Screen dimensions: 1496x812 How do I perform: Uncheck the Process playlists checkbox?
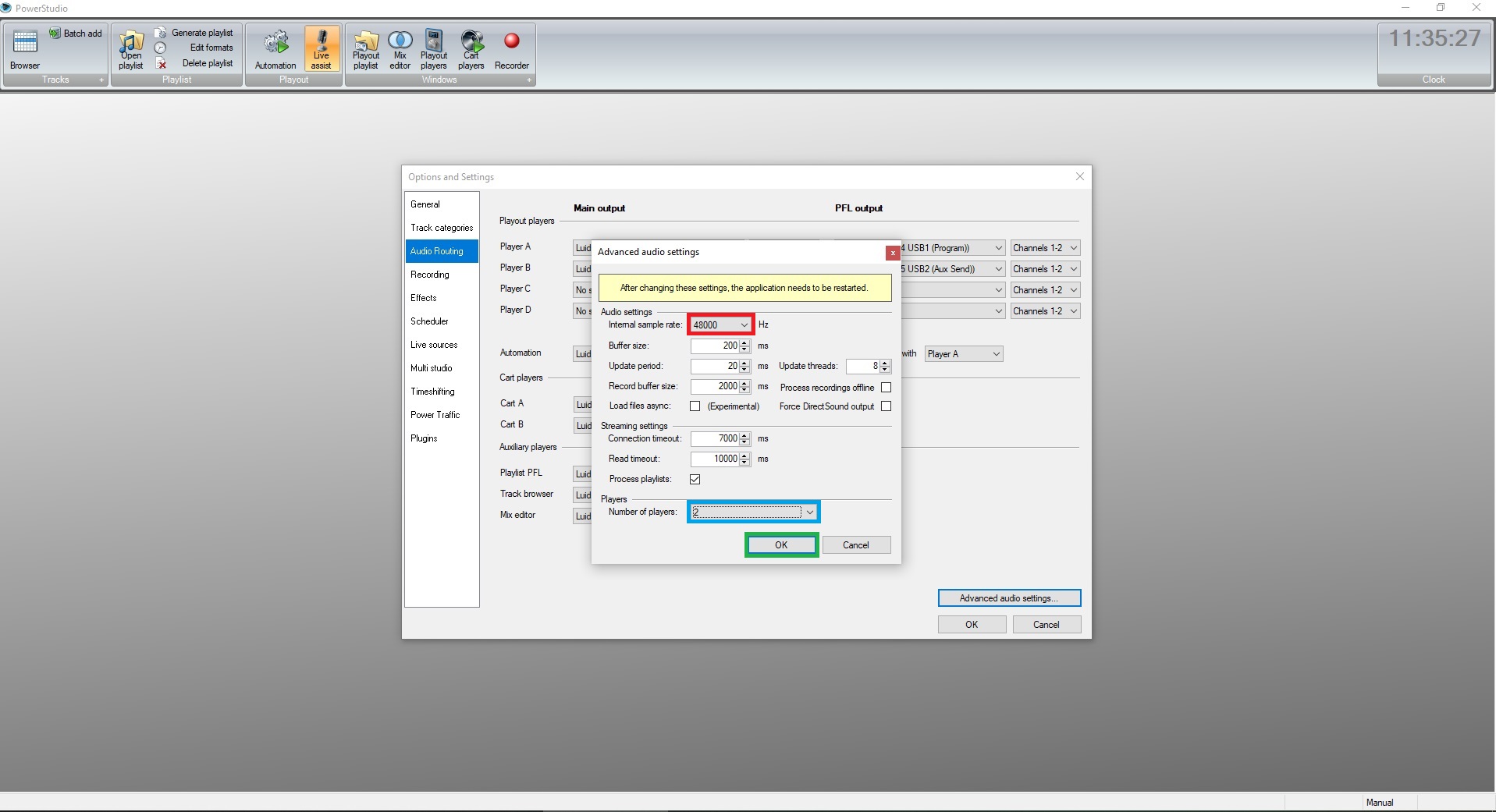[695, 479]
